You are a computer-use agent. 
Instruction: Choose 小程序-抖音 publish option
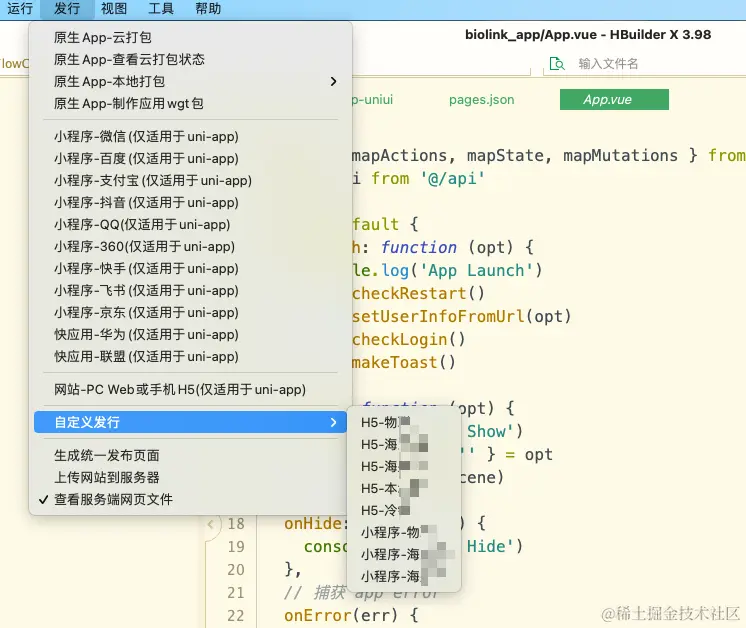[x=190, y=202]
